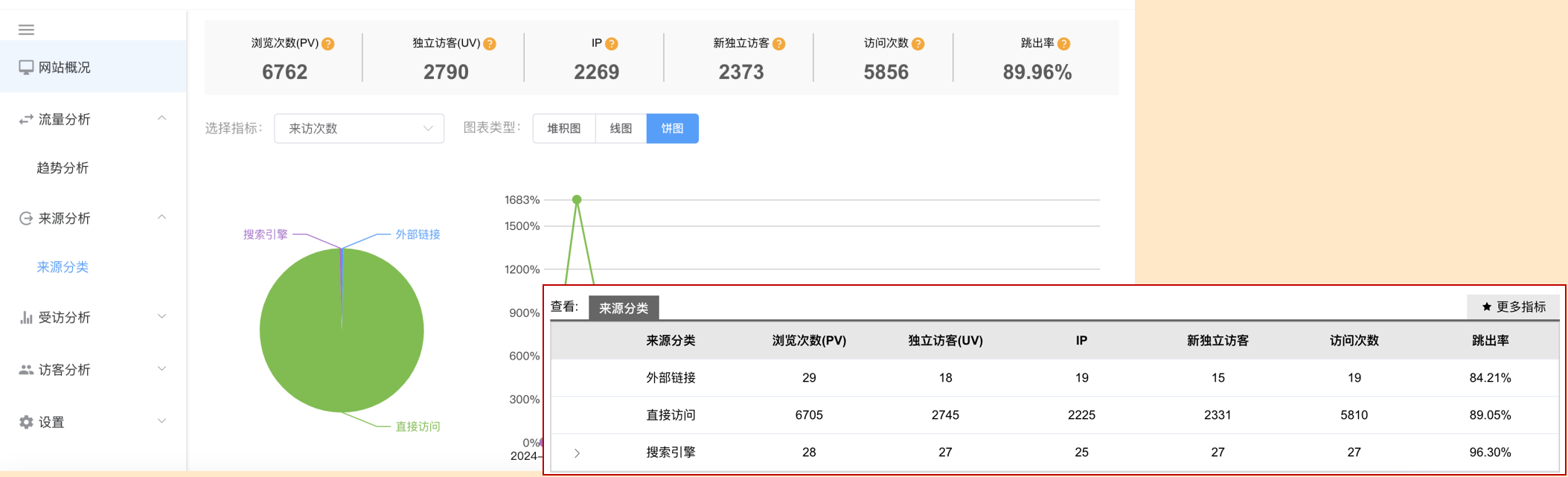Click the source icon beside 来源分析
The image size is (1568, 477).
(26, 218)
